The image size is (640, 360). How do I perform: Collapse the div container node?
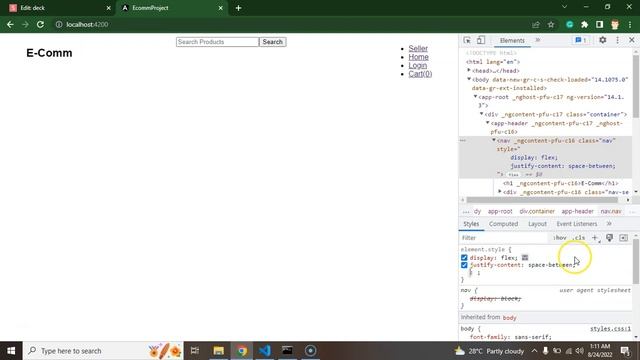click(482, 114)
